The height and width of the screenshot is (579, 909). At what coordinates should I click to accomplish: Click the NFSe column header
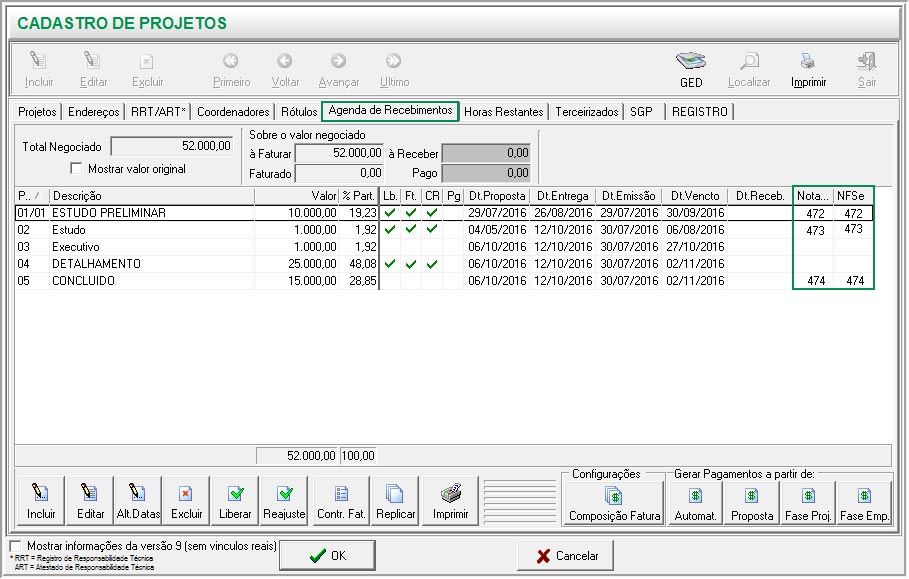pos(853,196)
